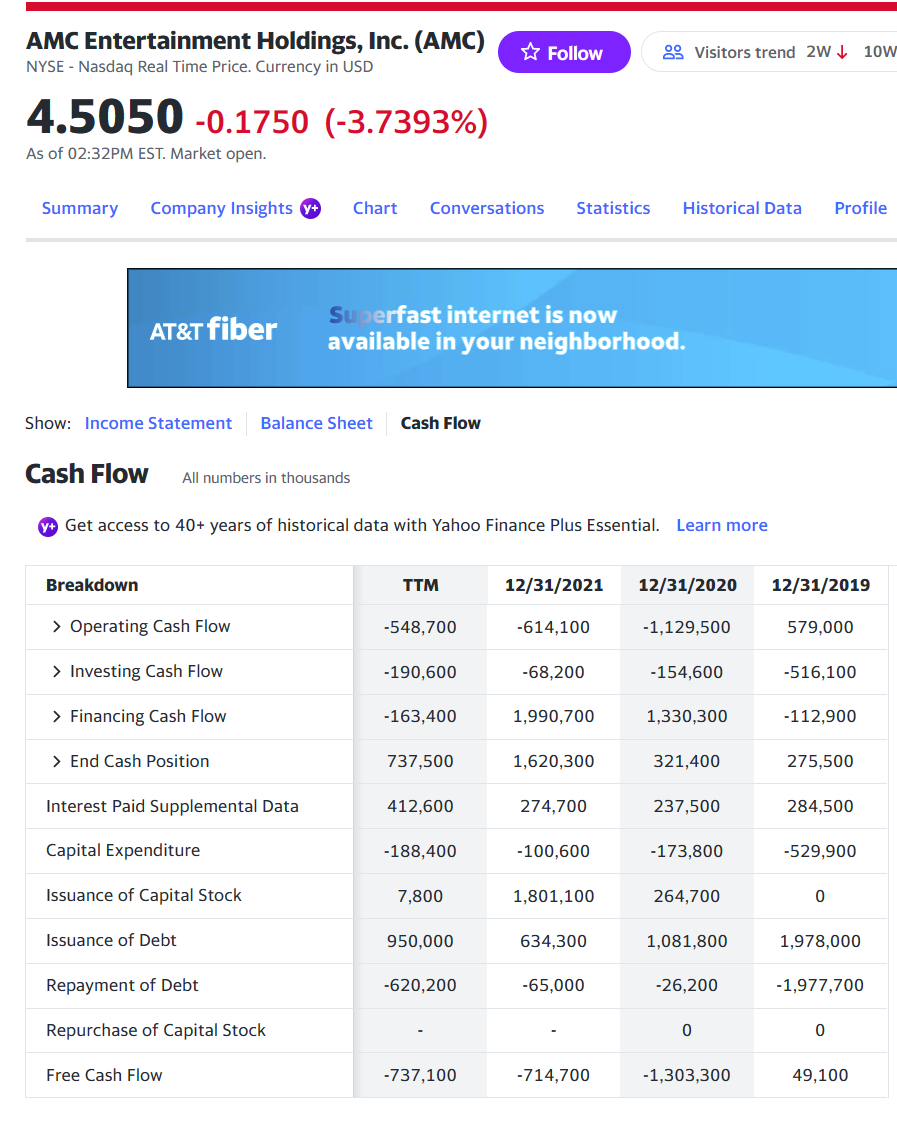Click the 2W visitors trend value
The image size is (897, 1133).
[818, 52]
